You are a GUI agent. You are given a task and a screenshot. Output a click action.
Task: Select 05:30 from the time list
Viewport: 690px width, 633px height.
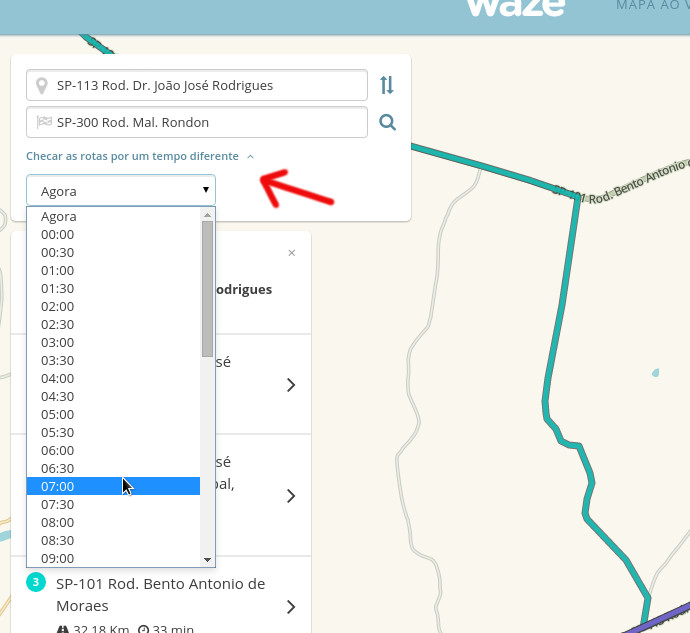[x=58, y=432]
